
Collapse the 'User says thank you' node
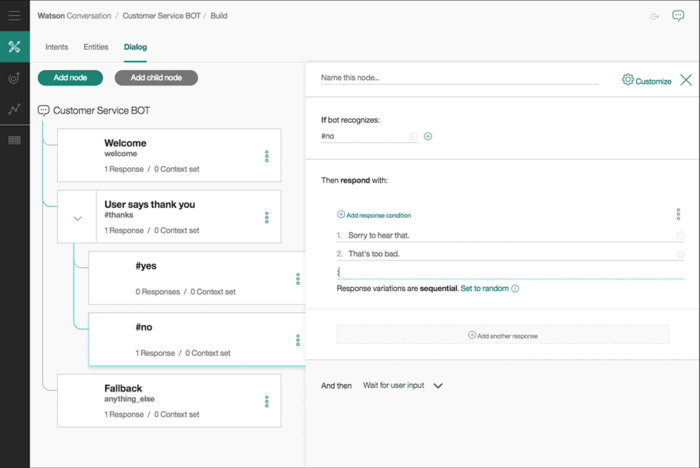[x=77, y=217]
